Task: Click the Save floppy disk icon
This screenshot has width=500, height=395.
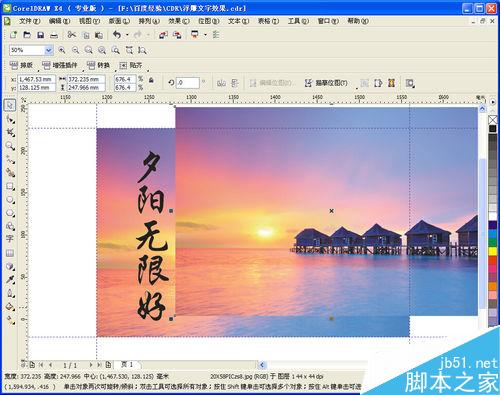Action: pos(41,35)
